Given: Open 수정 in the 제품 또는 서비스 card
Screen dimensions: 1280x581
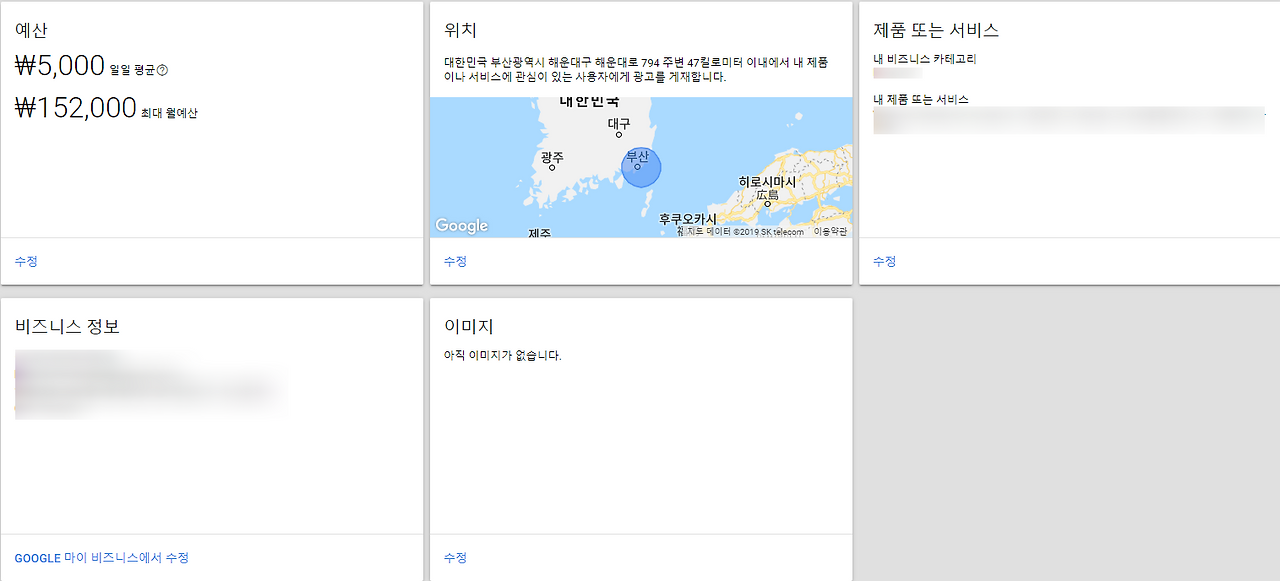Looking at the screenshot, I should [x=883, y=260].
